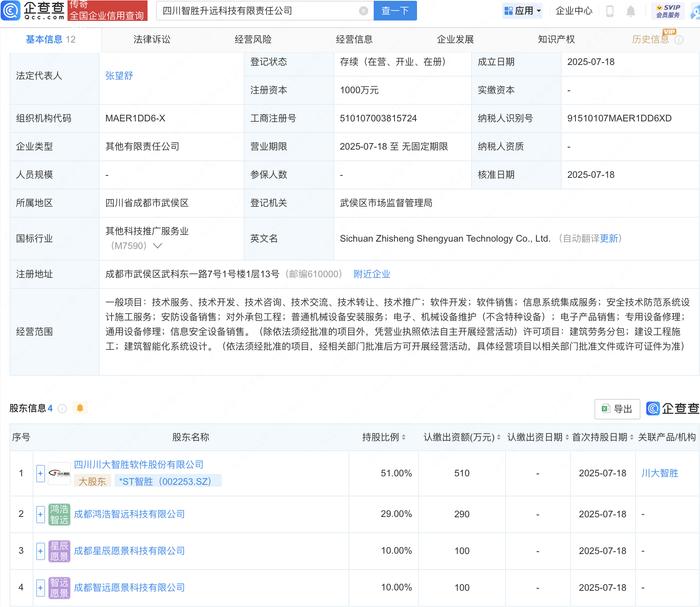Click the orange bell next to 股东信息
700x607 pixels.
coord(80,408)
